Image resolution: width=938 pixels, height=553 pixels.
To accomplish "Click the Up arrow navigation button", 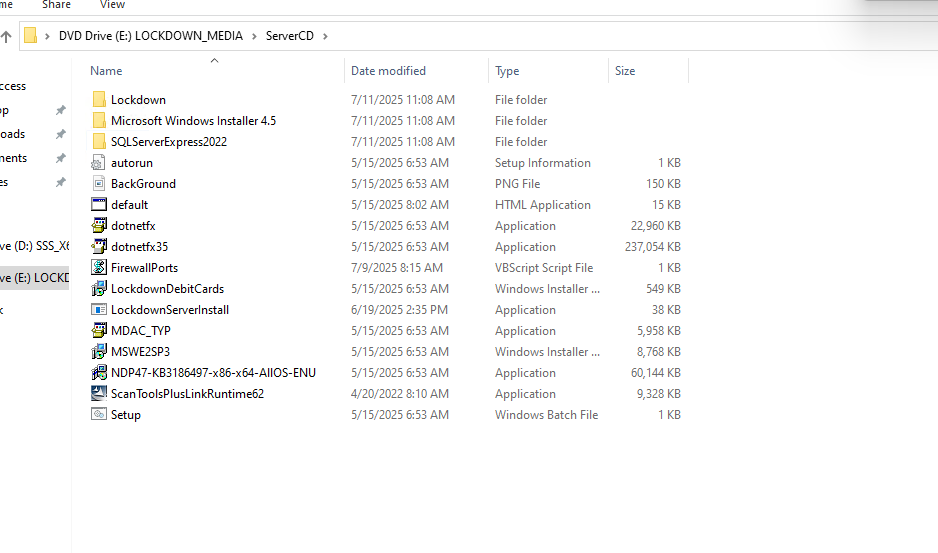I will click(6, 37).
